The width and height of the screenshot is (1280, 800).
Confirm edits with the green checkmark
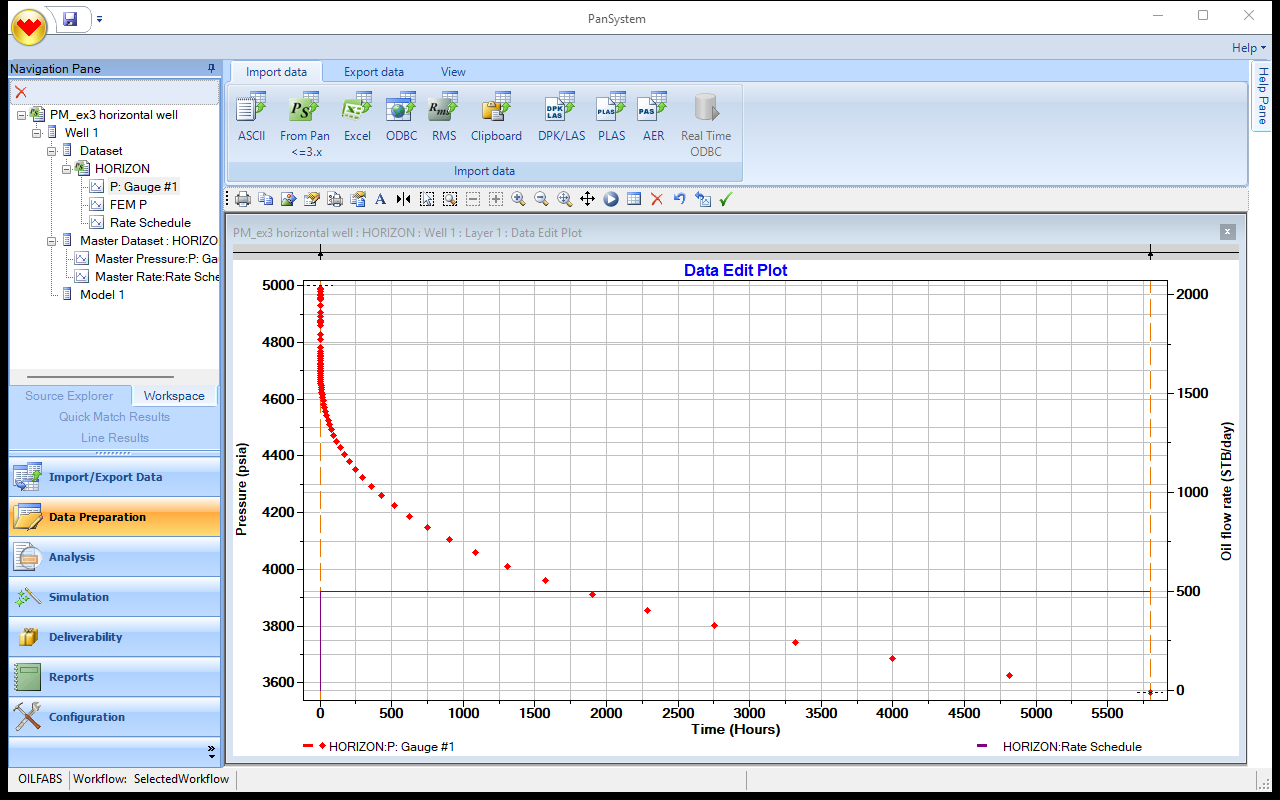click(726, 199)
